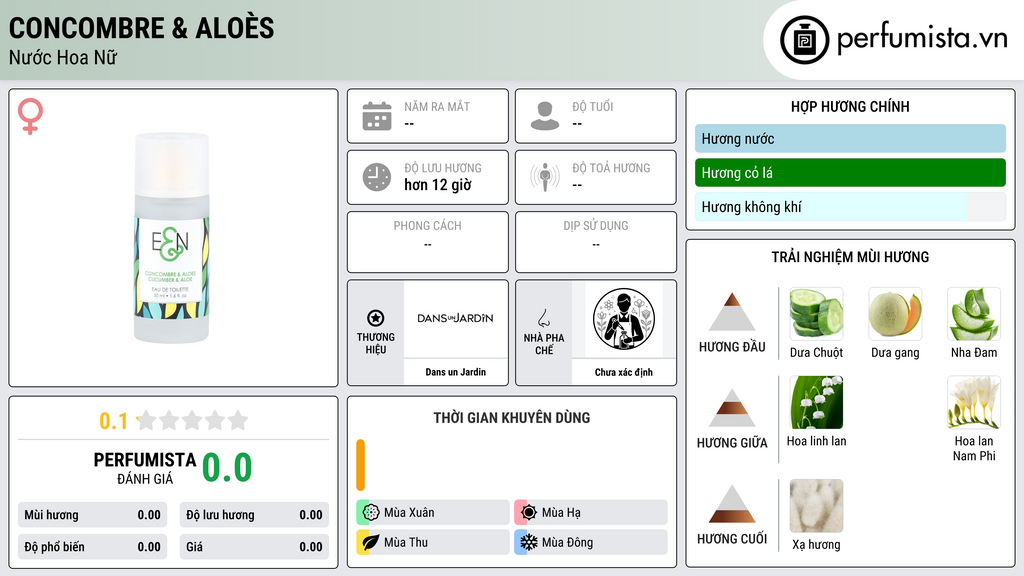Click the CONCOMBRE & ALOÈS title
This screenshot has height=576, width=1024.
(x=142, y=28)
